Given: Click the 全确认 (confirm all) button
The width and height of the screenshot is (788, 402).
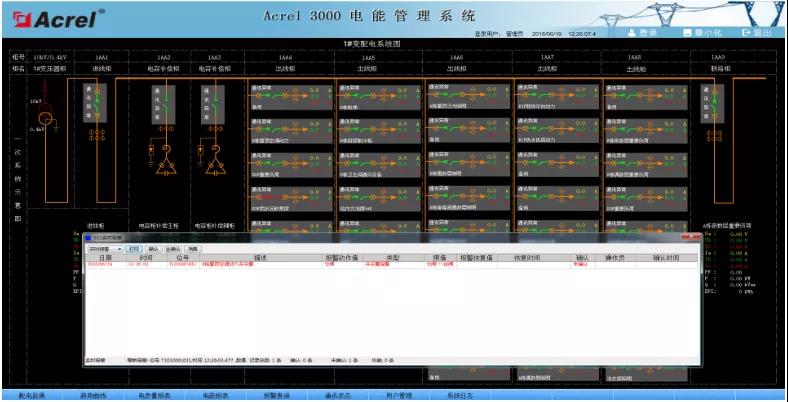Looking at the screenshot, I should coord(173,249).
